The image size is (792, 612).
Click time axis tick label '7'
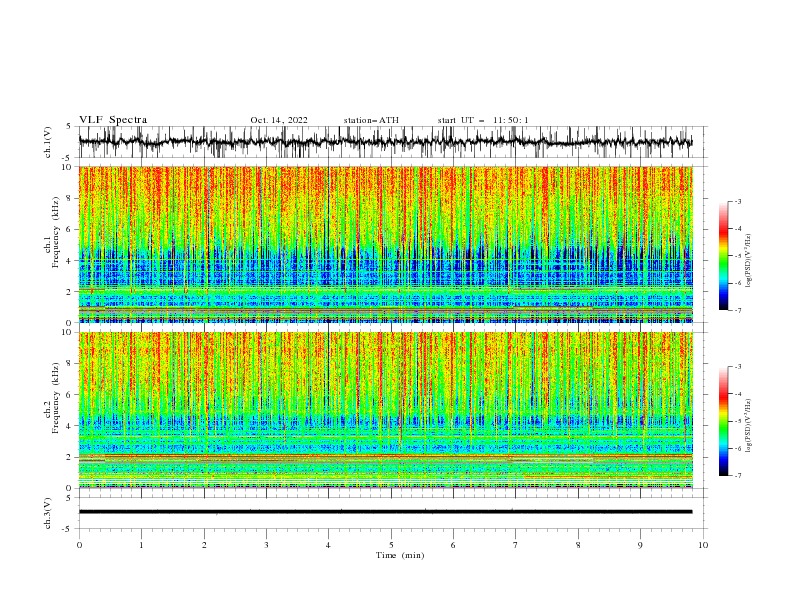tap(516, 545)
